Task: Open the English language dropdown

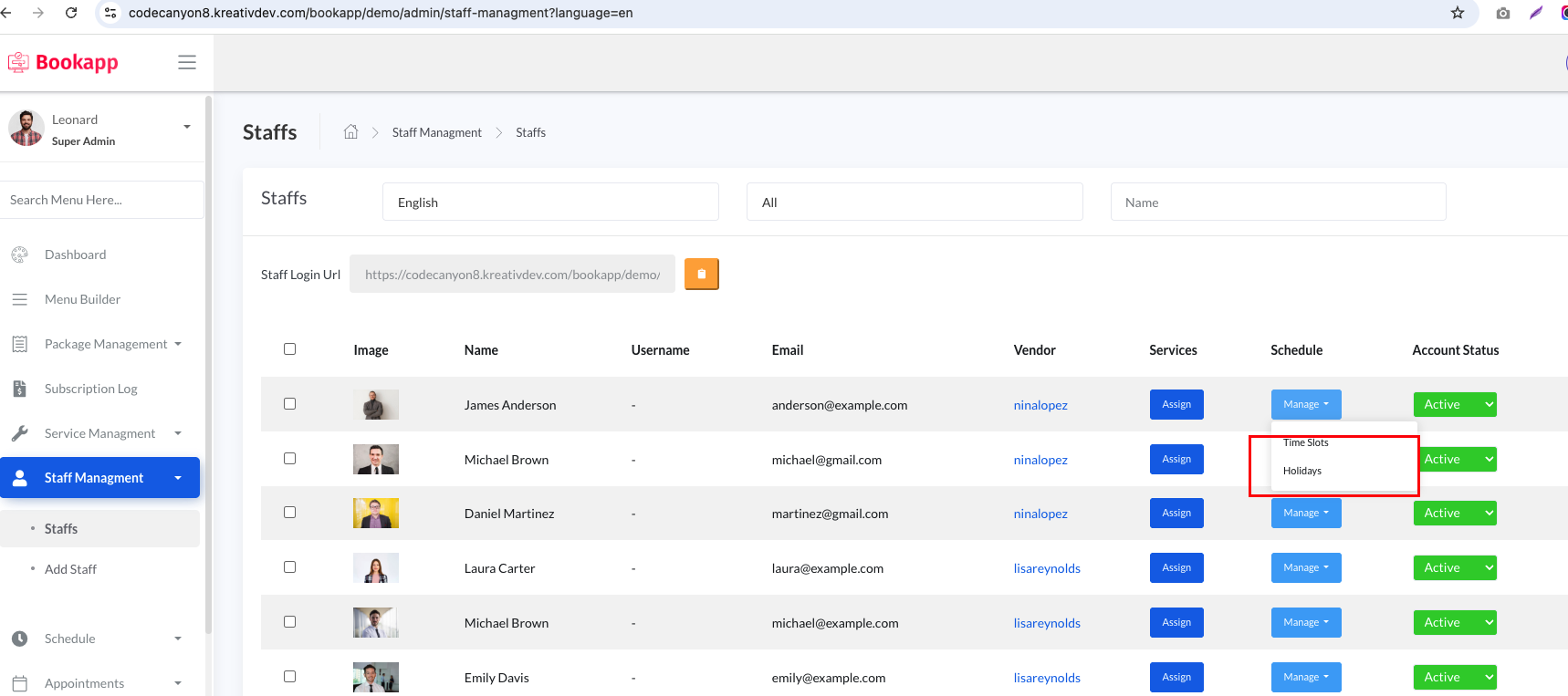Action: 550,202
